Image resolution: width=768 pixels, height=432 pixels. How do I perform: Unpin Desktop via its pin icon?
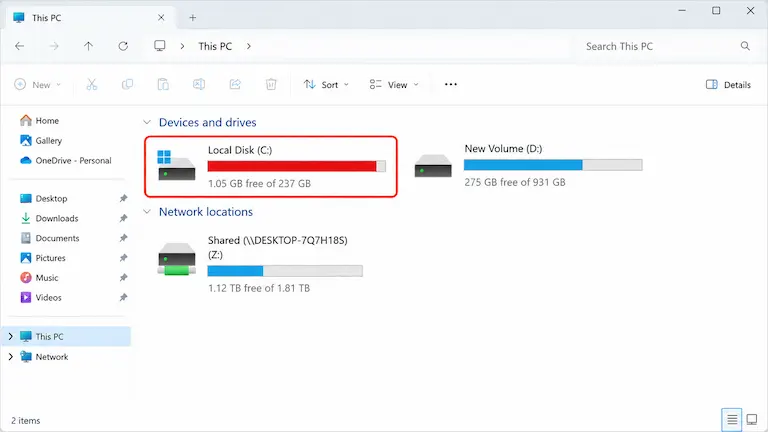(123, 198)
